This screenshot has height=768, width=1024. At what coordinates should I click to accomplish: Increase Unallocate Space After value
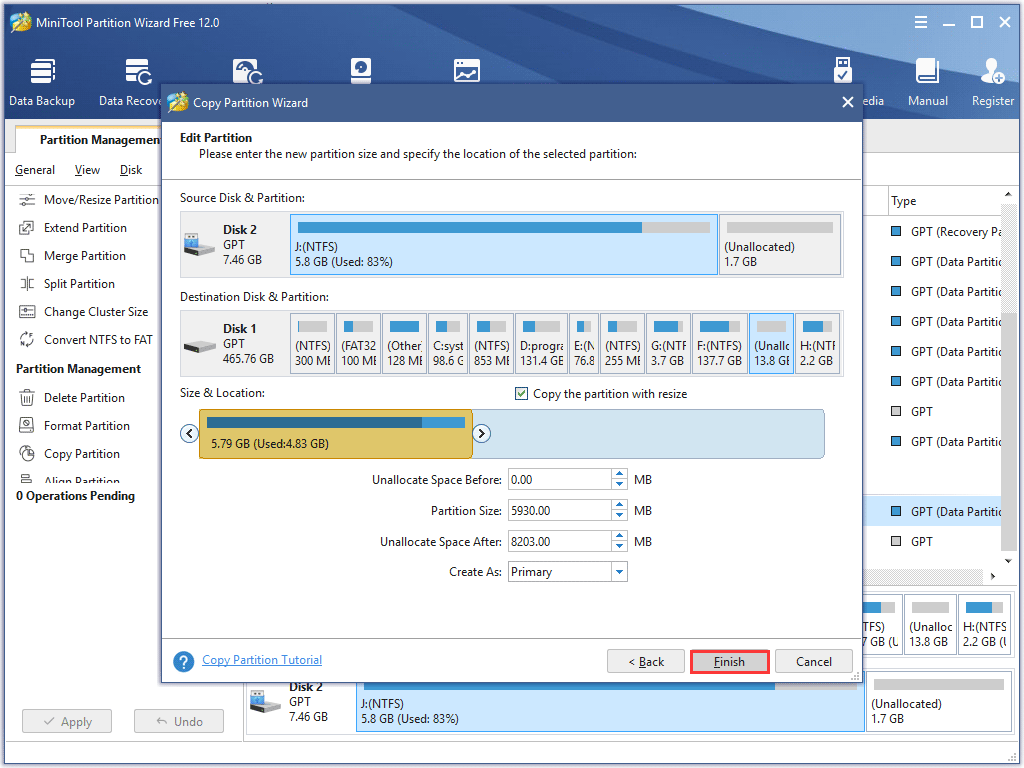point(619,536)
